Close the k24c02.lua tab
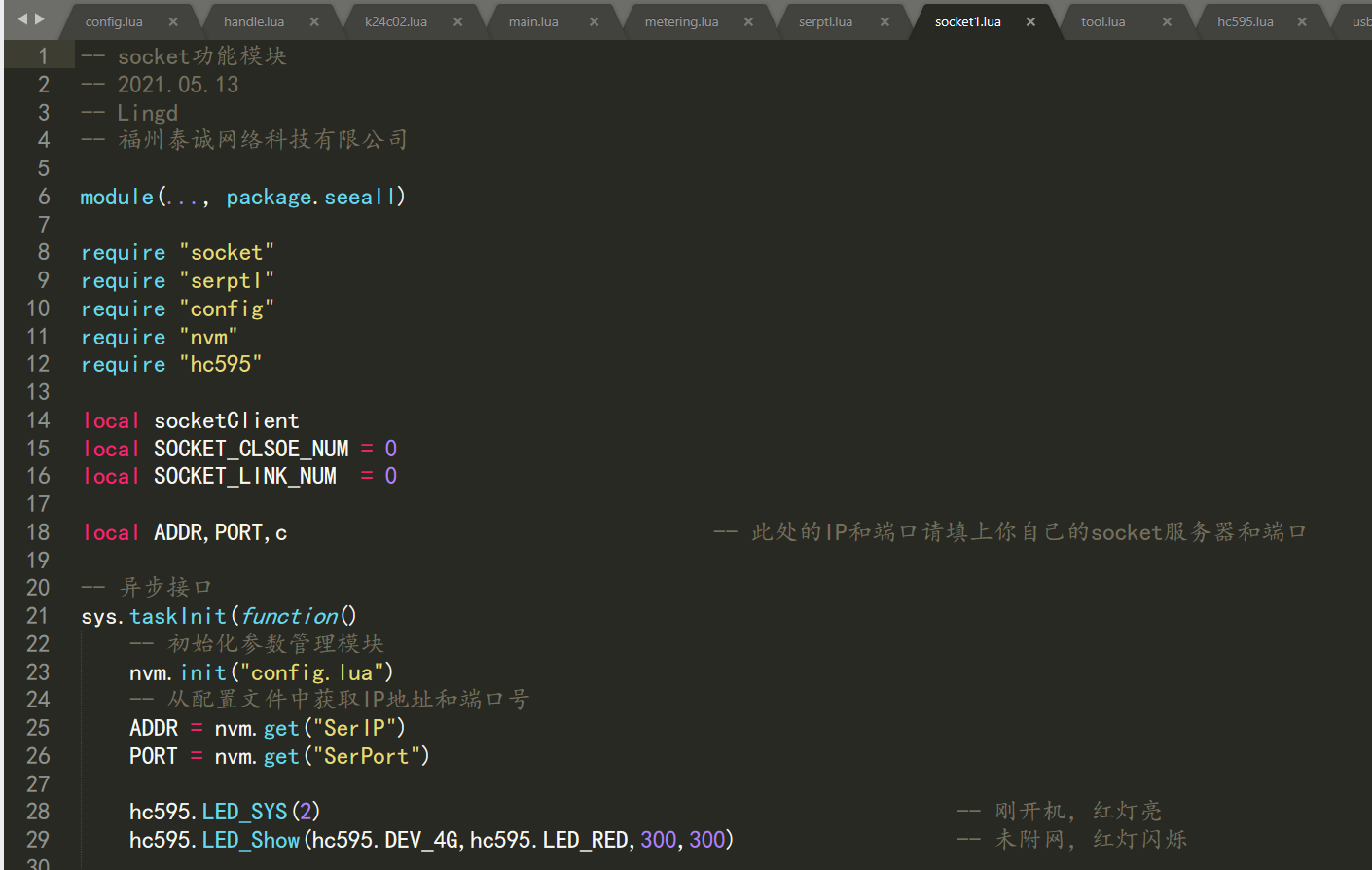 point(457,21)
